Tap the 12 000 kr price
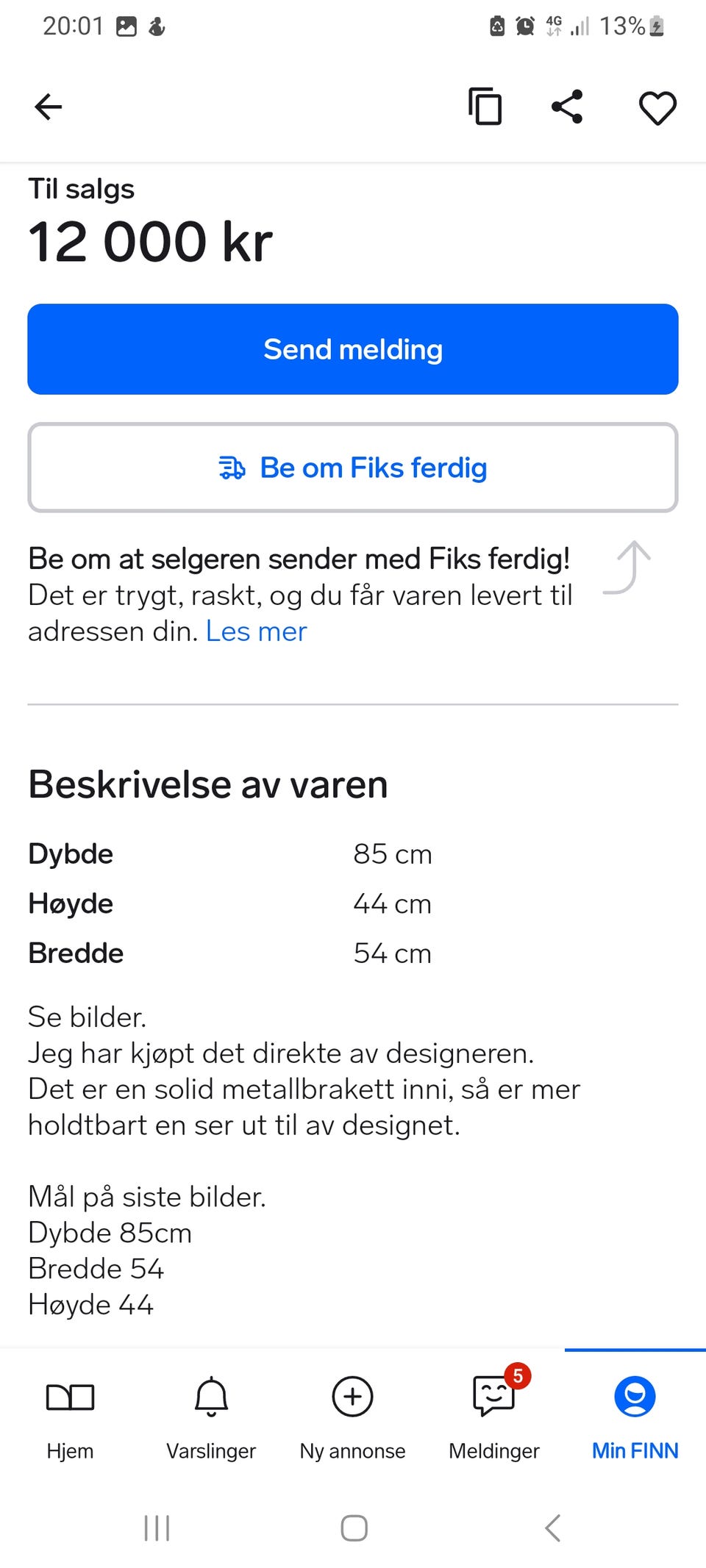 coord(151,242)
